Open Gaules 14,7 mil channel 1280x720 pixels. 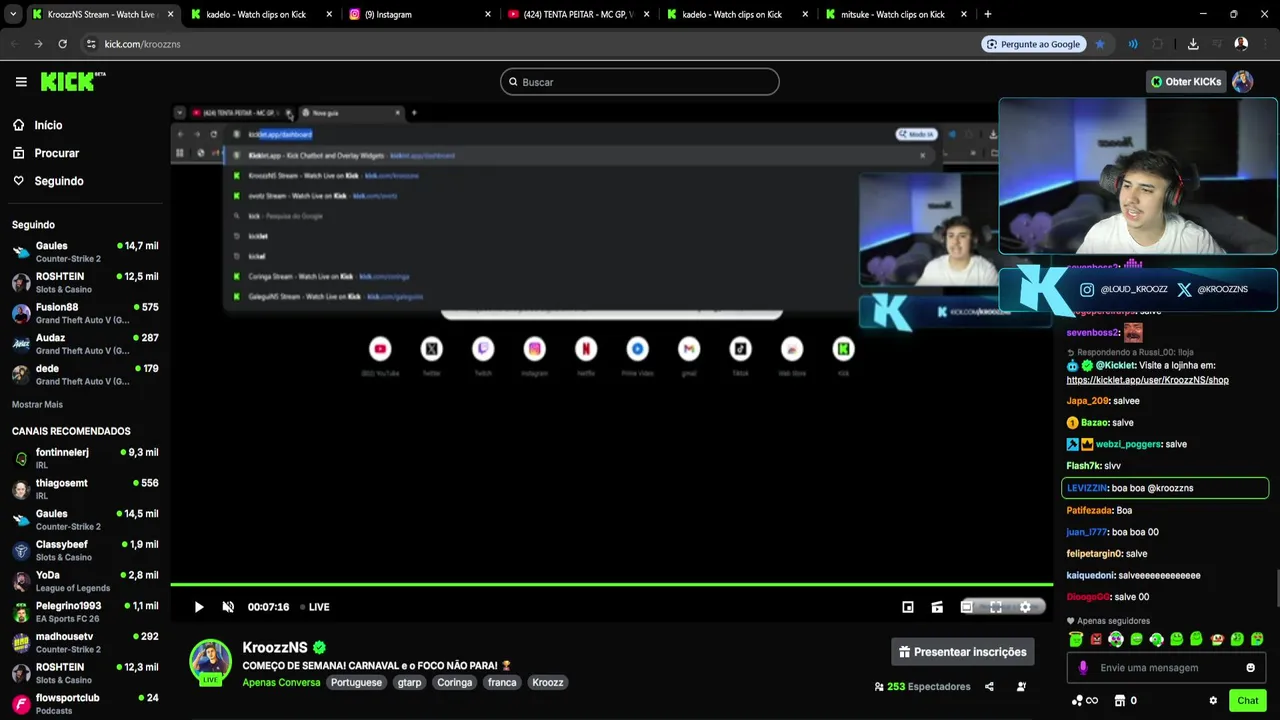point(85,252)
